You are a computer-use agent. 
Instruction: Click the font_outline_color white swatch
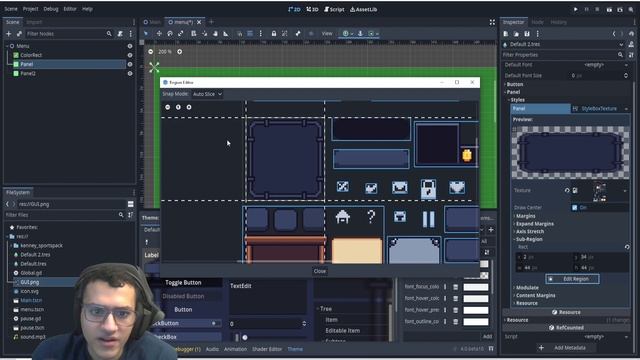click(476, 322)
